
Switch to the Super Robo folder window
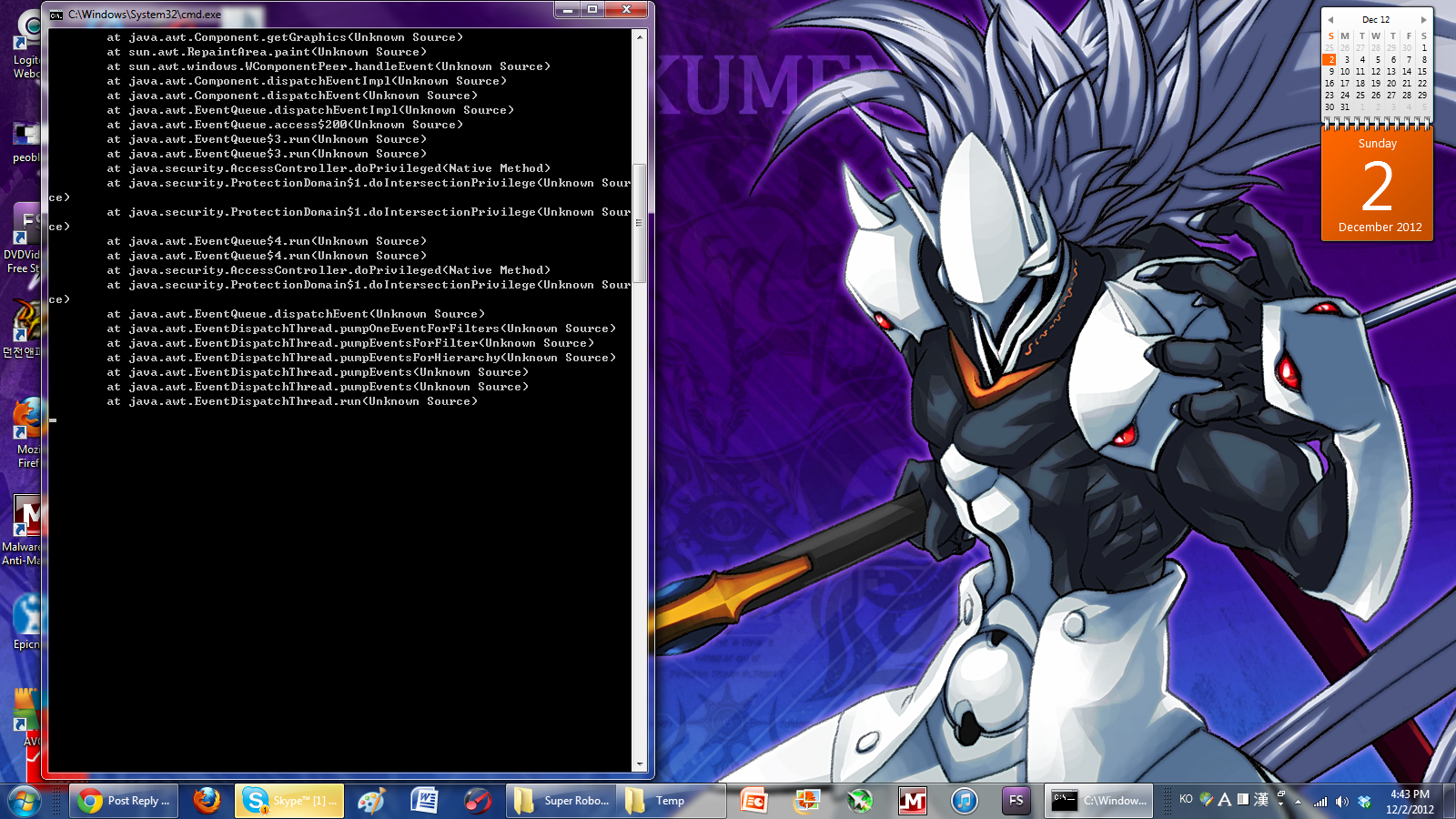[x=561, y=801]
